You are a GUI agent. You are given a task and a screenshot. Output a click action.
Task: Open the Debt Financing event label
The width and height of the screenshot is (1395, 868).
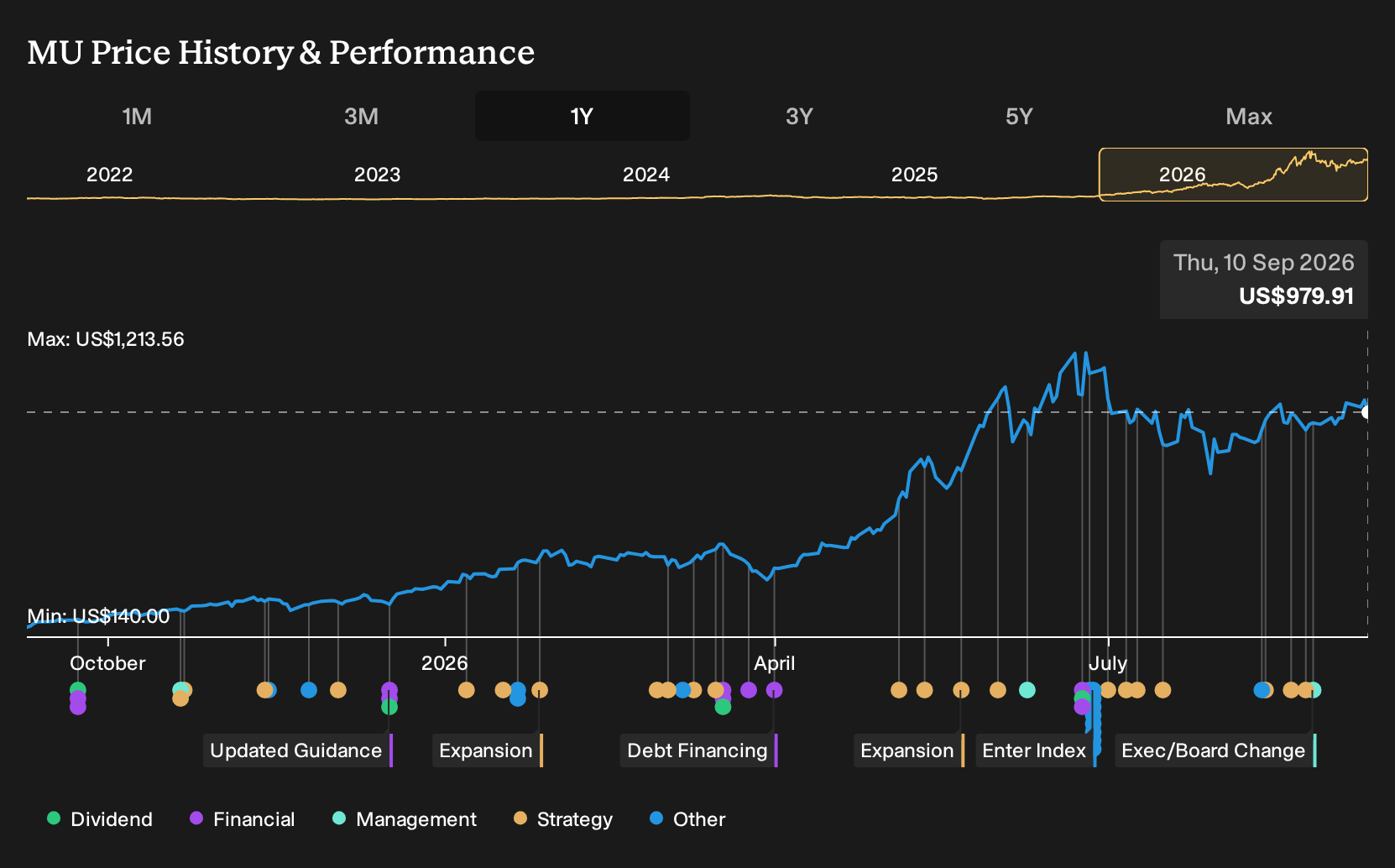click(x=699, y=750)
